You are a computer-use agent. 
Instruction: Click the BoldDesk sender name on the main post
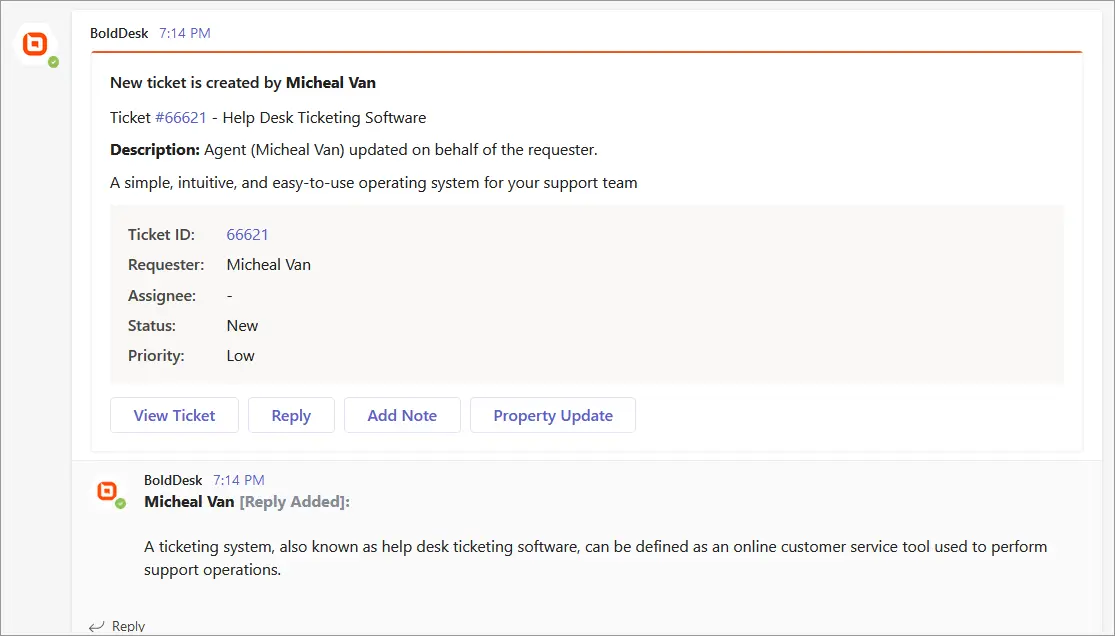point(119,33)
